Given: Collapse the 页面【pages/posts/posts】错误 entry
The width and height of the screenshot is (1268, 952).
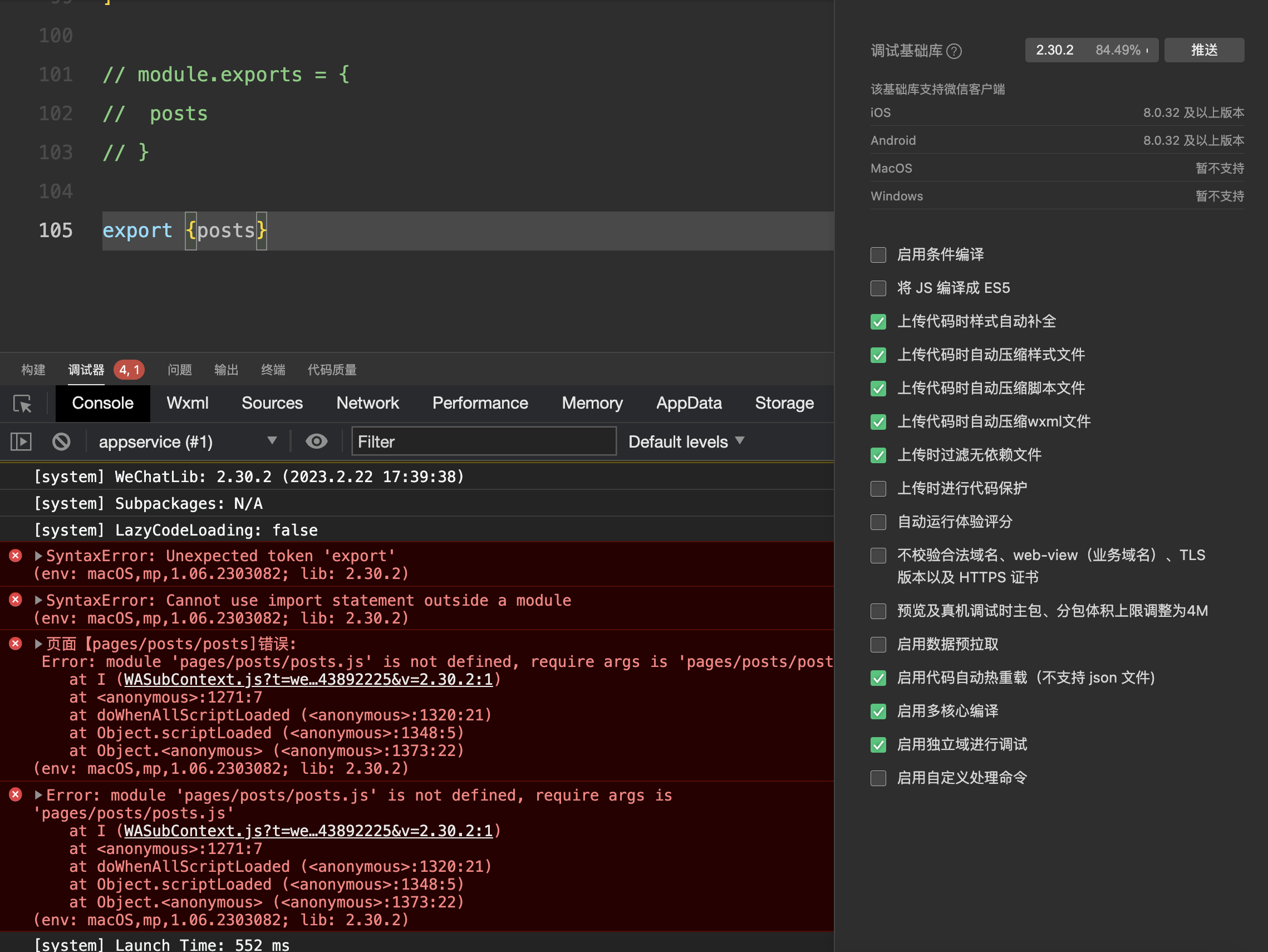Looking at the screenshot, I should coord(38,644).
